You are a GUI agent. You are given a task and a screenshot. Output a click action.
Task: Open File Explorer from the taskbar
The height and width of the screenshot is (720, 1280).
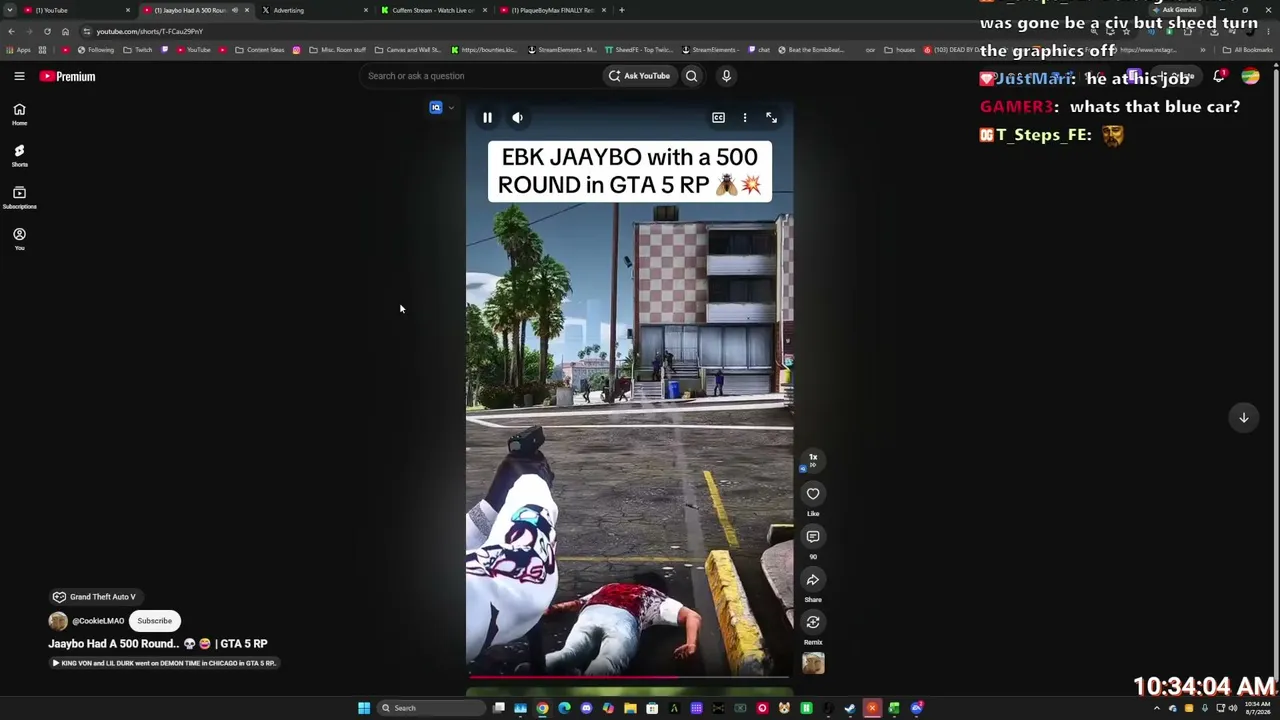click(630, 708)
